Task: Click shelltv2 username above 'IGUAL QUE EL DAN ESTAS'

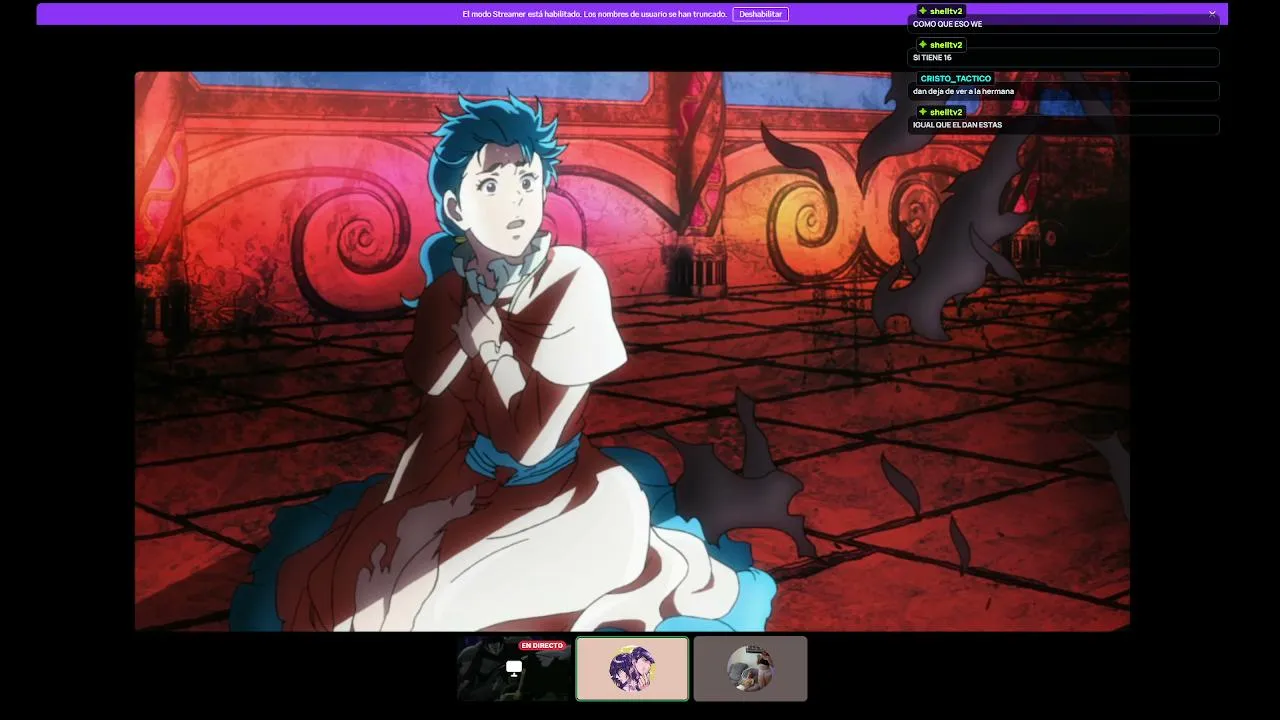Action: (x=946, y=112)
